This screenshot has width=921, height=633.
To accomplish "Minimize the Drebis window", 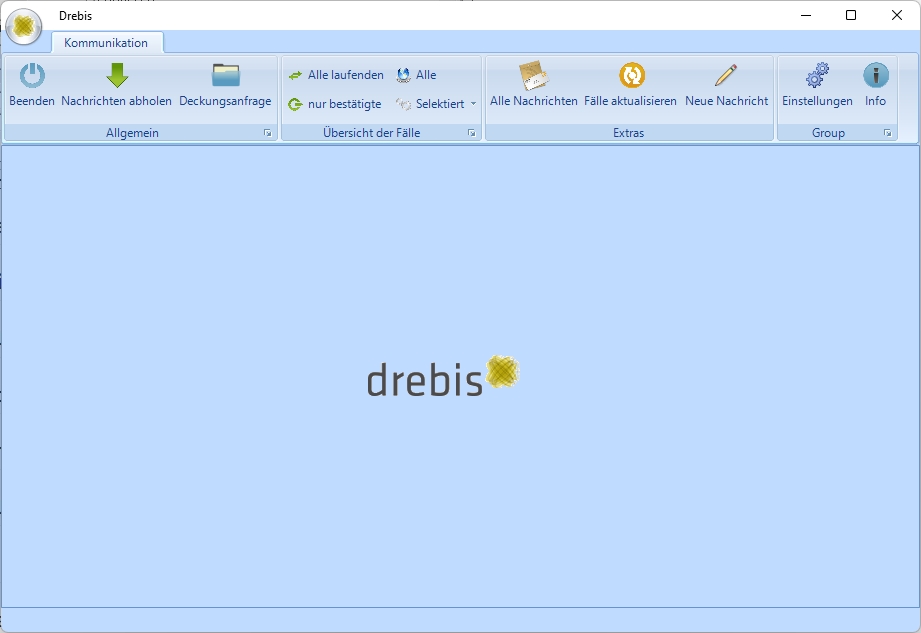I will (x=806, y=15).
